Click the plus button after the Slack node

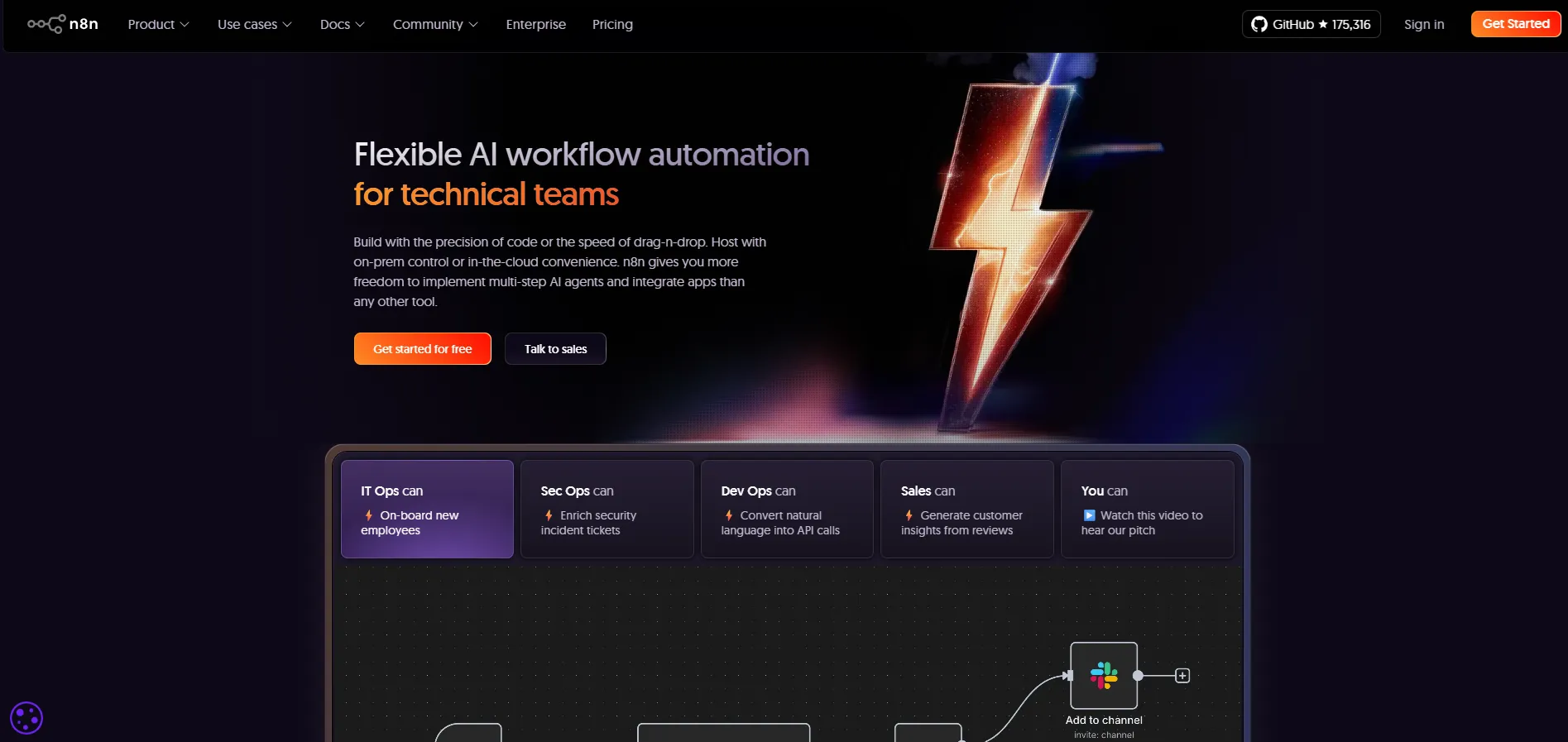point(1182,676)
